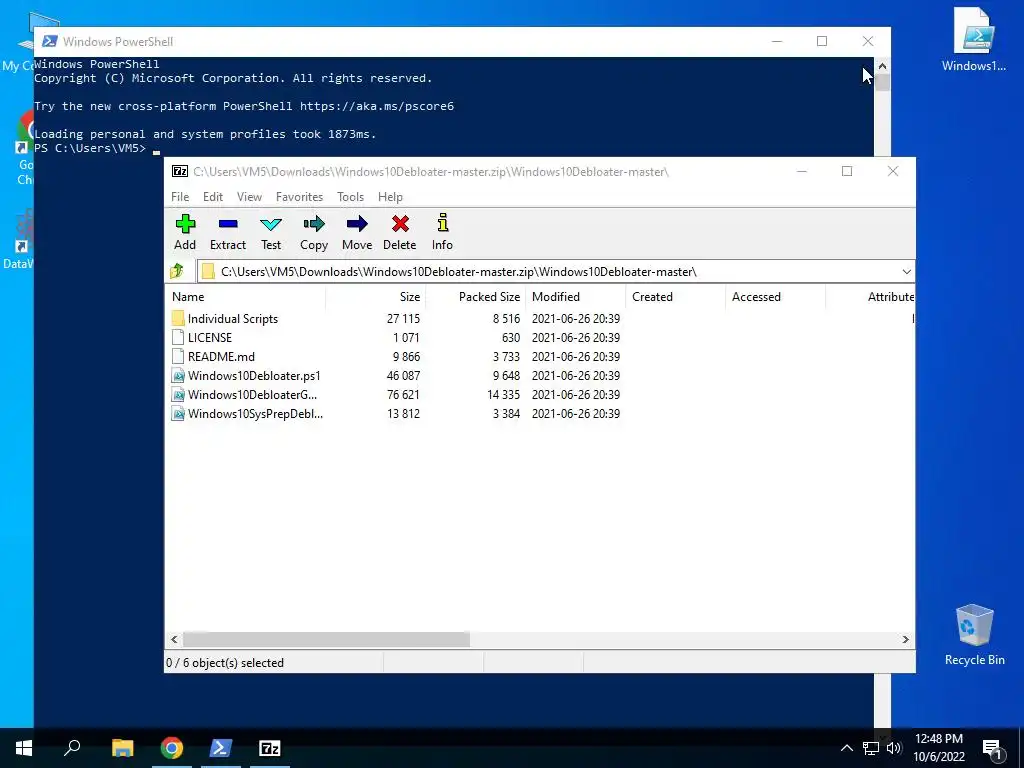
Task: Open the File menu in 7-Zip
Action: (180, 197)
